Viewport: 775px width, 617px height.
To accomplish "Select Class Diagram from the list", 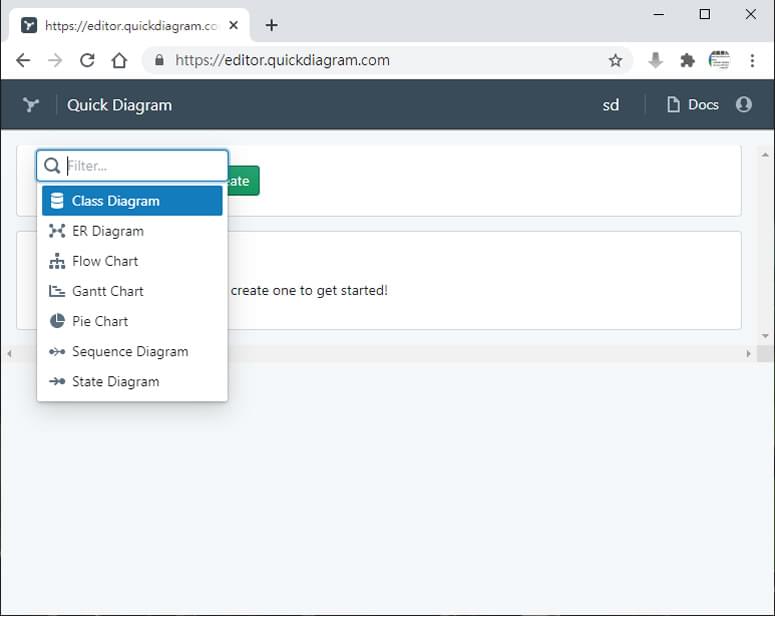I will point(132,201).
